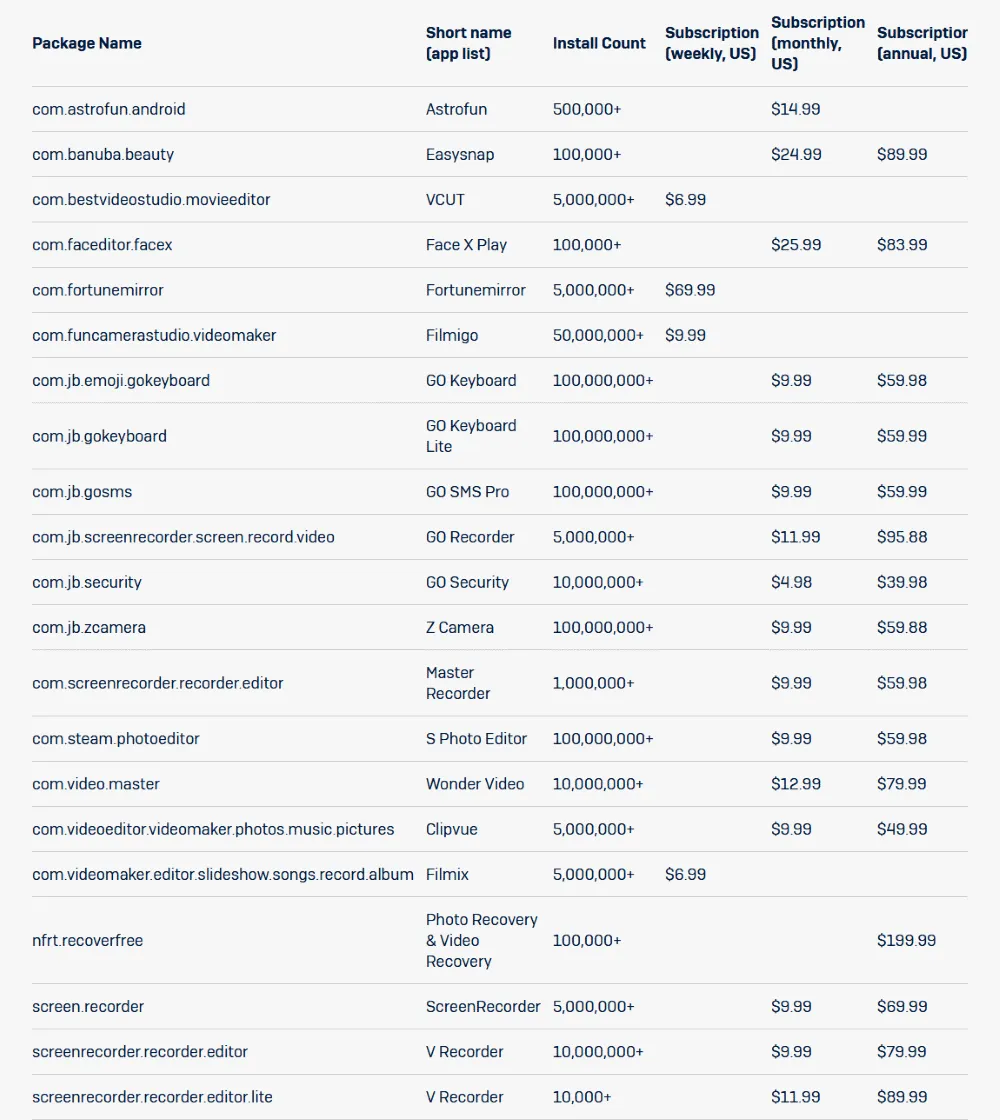Image resolution: width=1000 pixels, height=1120 pixels.
Task: Click the ScreenRecorder short name cell
Action: (x=483, y=1006)
